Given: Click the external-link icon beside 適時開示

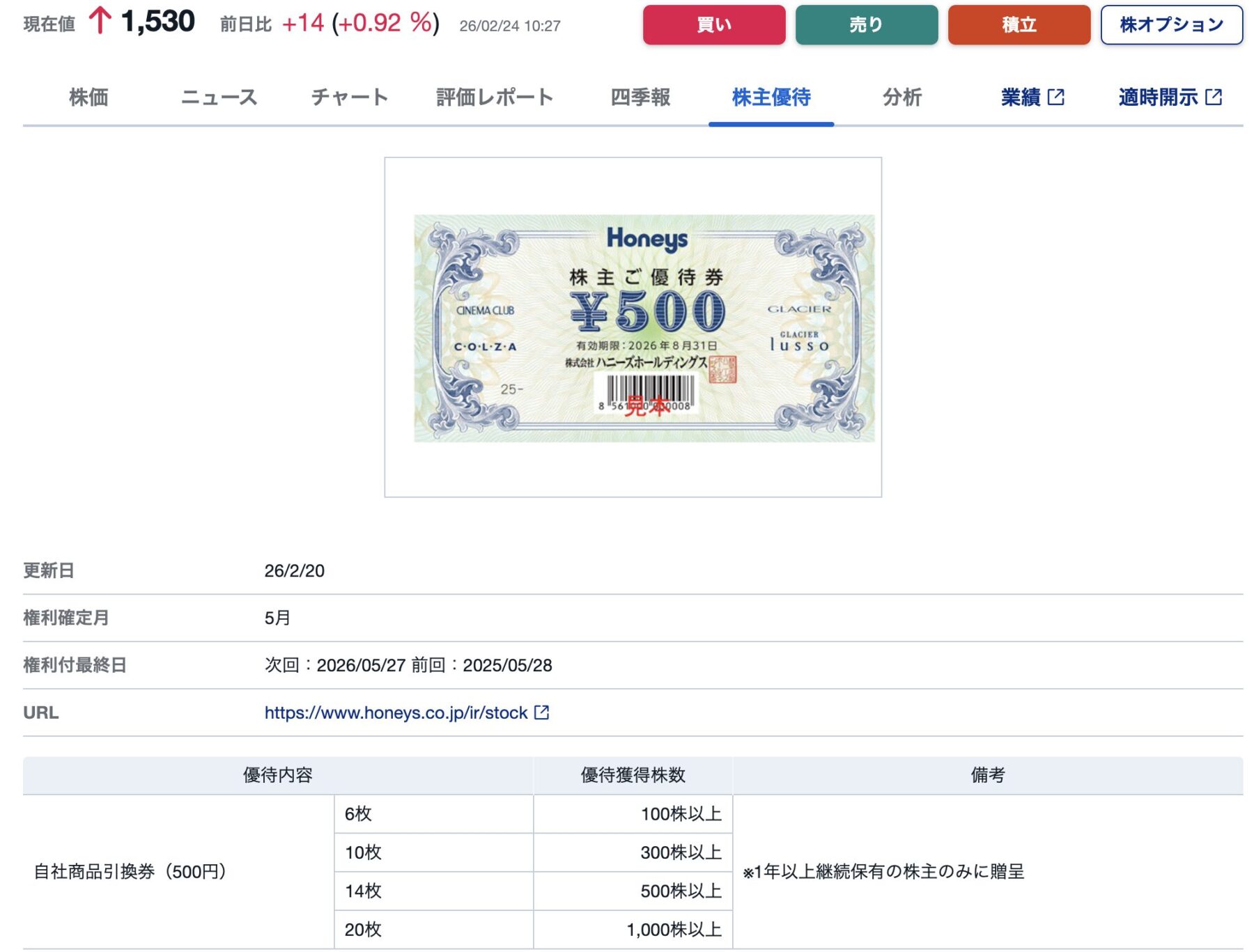Looking at the screenshot, I should [x=1214, y=97].
